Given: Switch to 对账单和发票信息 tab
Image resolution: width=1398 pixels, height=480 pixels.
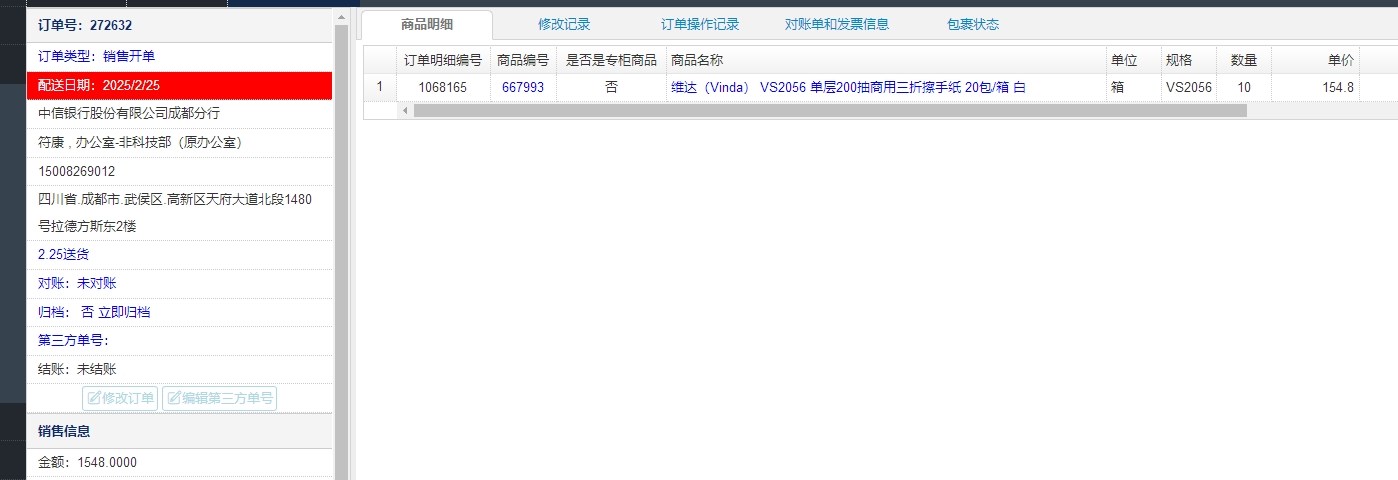Looking at the screenshot, I should click(837, 25).
